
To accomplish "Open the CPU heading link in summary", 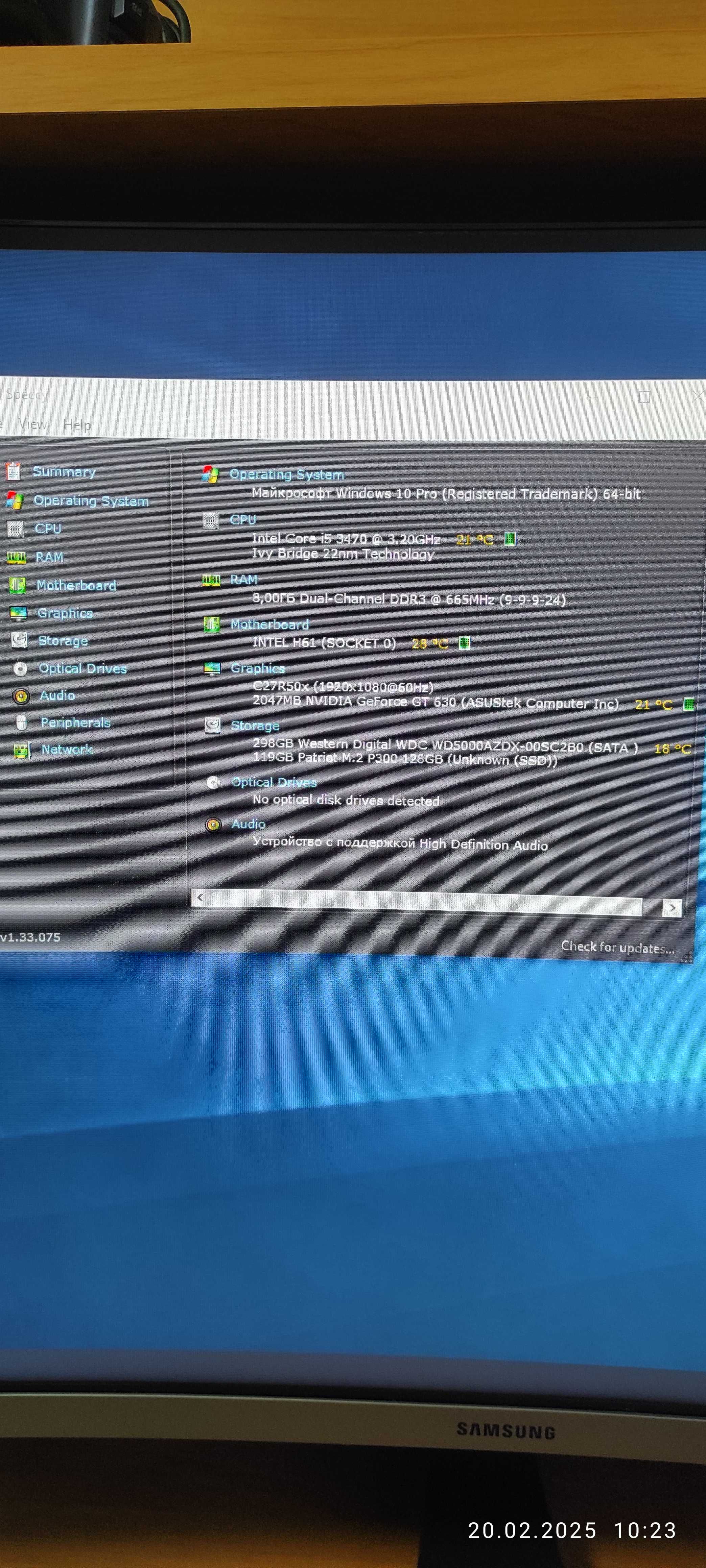I will point(243,520).
